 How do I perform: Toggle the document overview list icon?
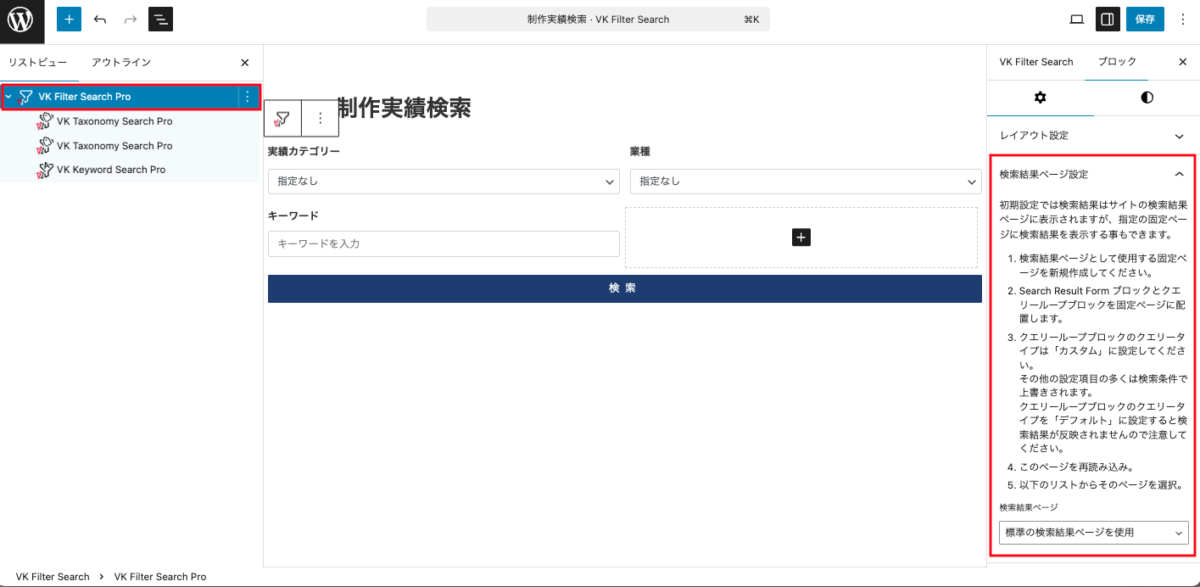coord(160,19)
